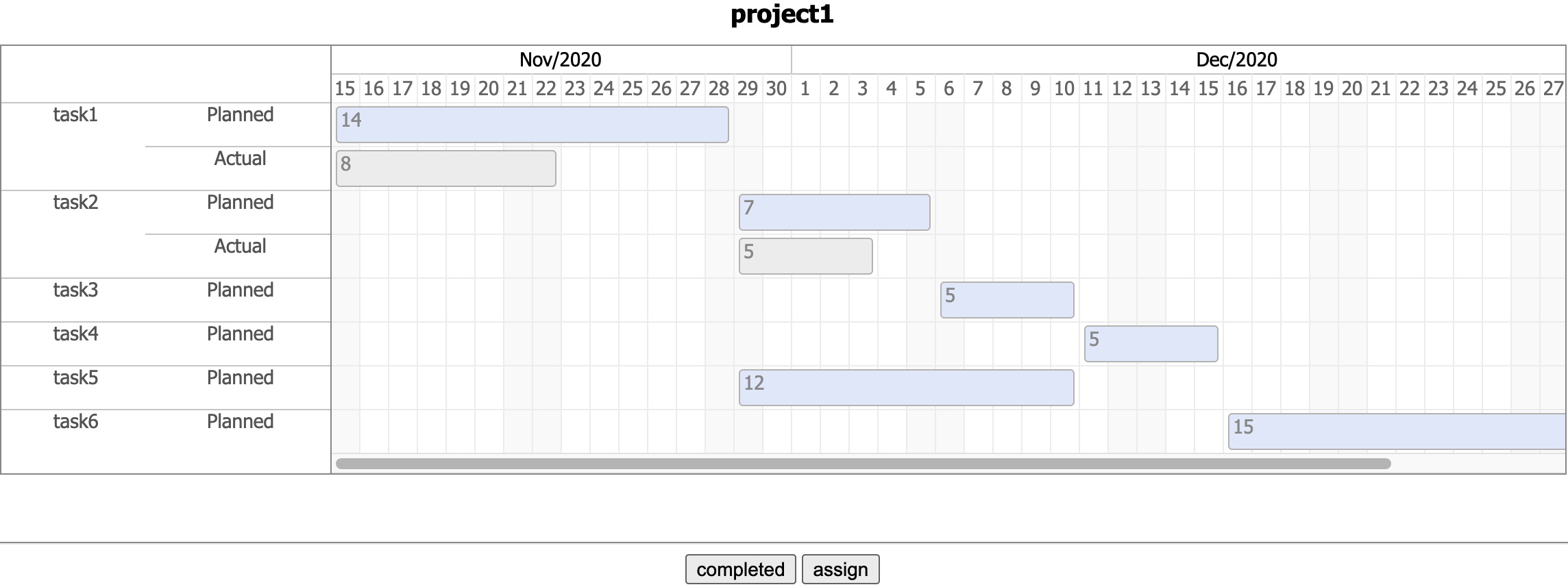Viewport: 1568px width, 587px height.
Task: Select task3 planned 5-day bar
Action: [x=1007, y=300]
